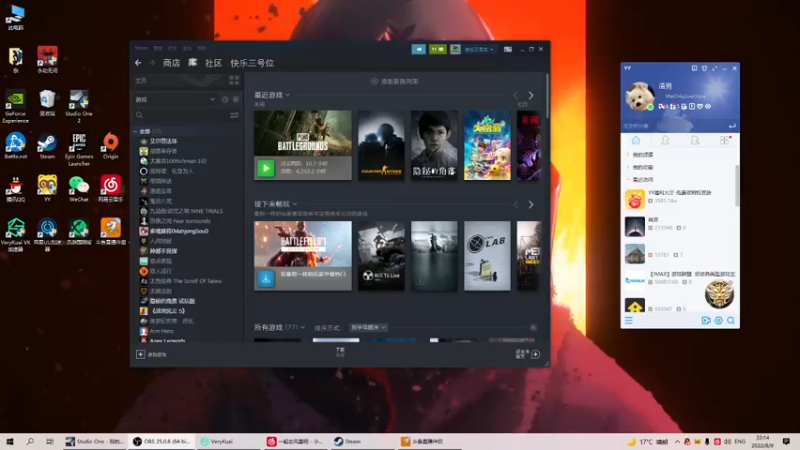Image resolution: width=800 pixels, height=450 pixels.
Task: Open YY home tab icon
Action: (636, 140)
